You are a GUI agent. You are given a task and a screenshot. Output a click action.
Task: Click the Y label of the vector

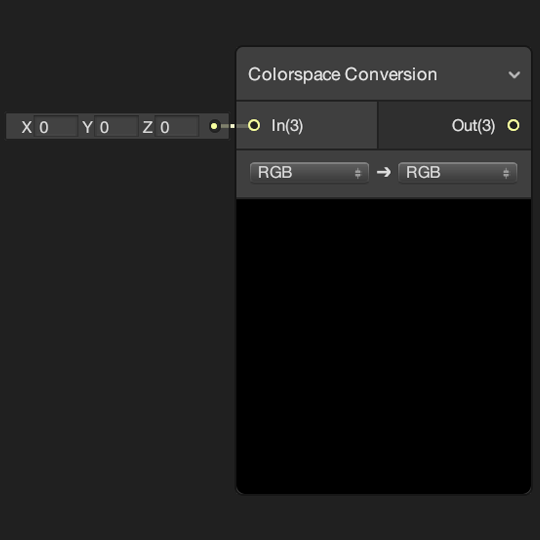click(x=87, y=127)
